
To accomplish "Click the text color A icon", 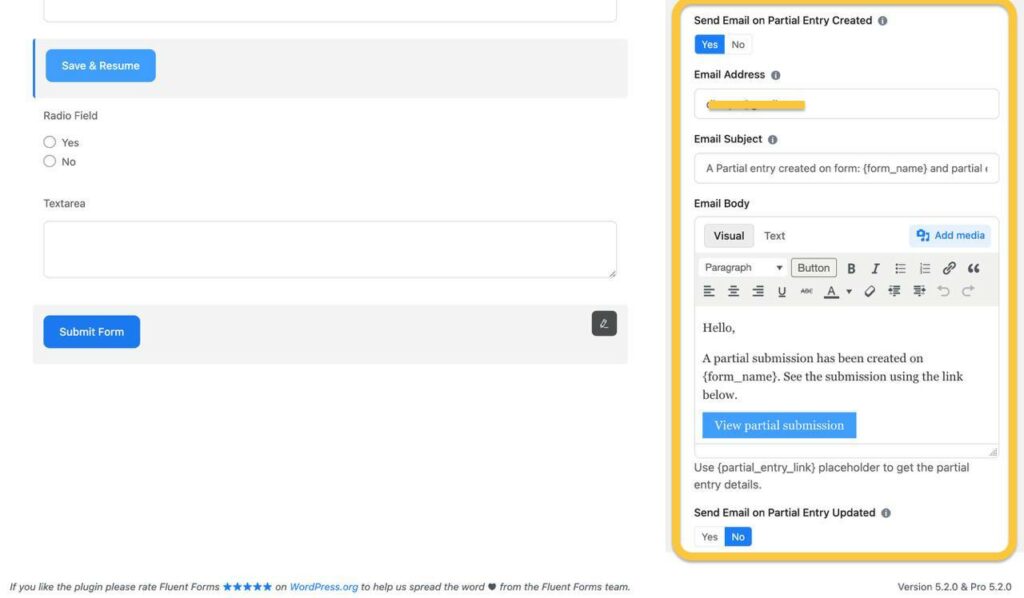I will pos(831,292).
